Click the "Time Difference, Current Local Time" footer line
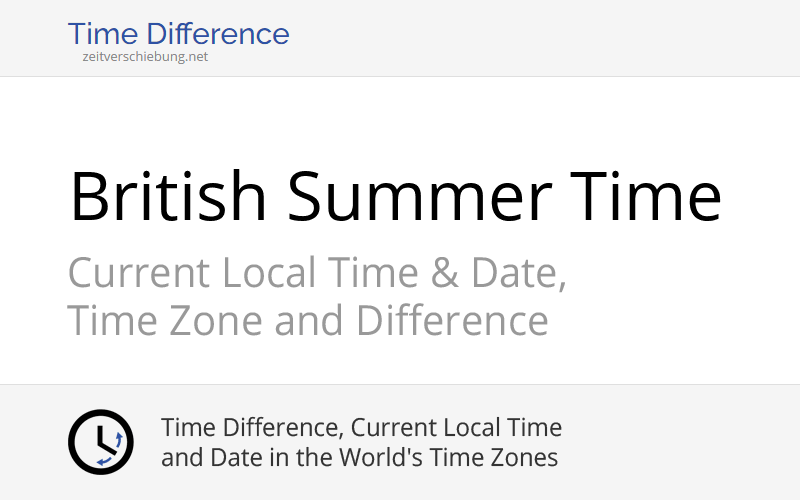Screen dimensions: 800x500 (x=361, y=428)
